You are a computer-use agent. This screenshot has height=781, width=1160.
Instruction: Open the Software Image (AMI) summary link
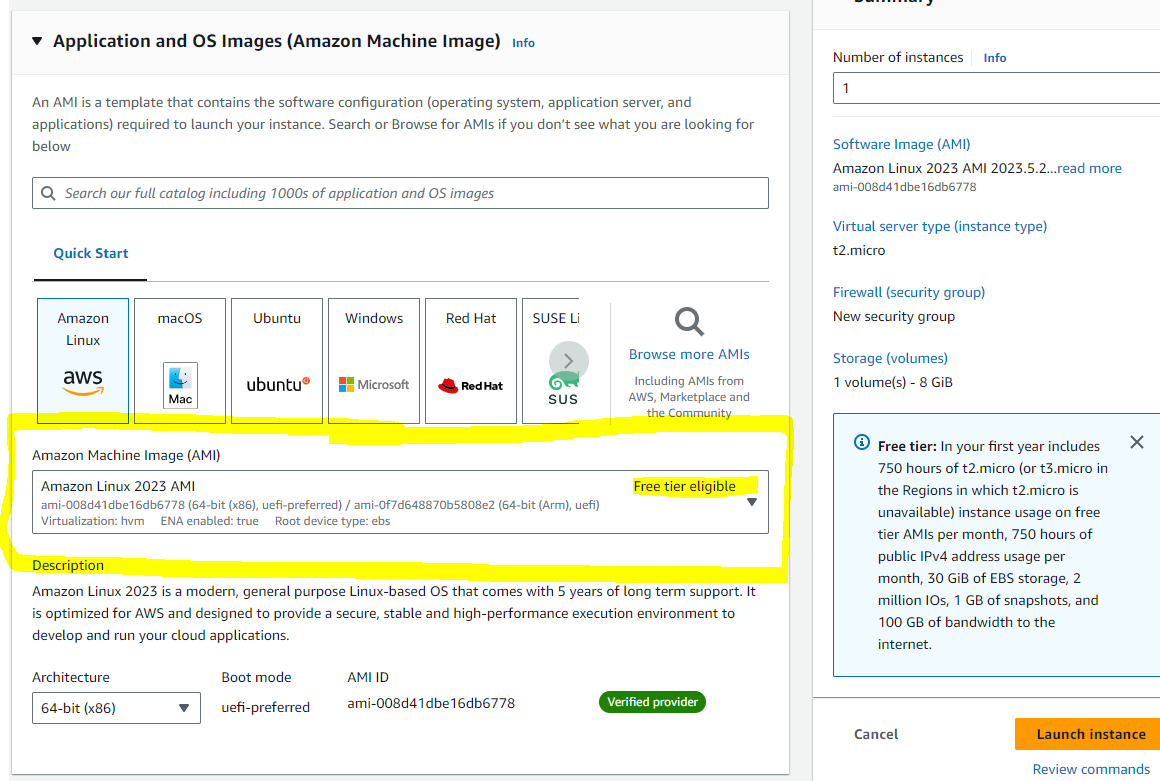pyautogui.click(x=901, y=144)
